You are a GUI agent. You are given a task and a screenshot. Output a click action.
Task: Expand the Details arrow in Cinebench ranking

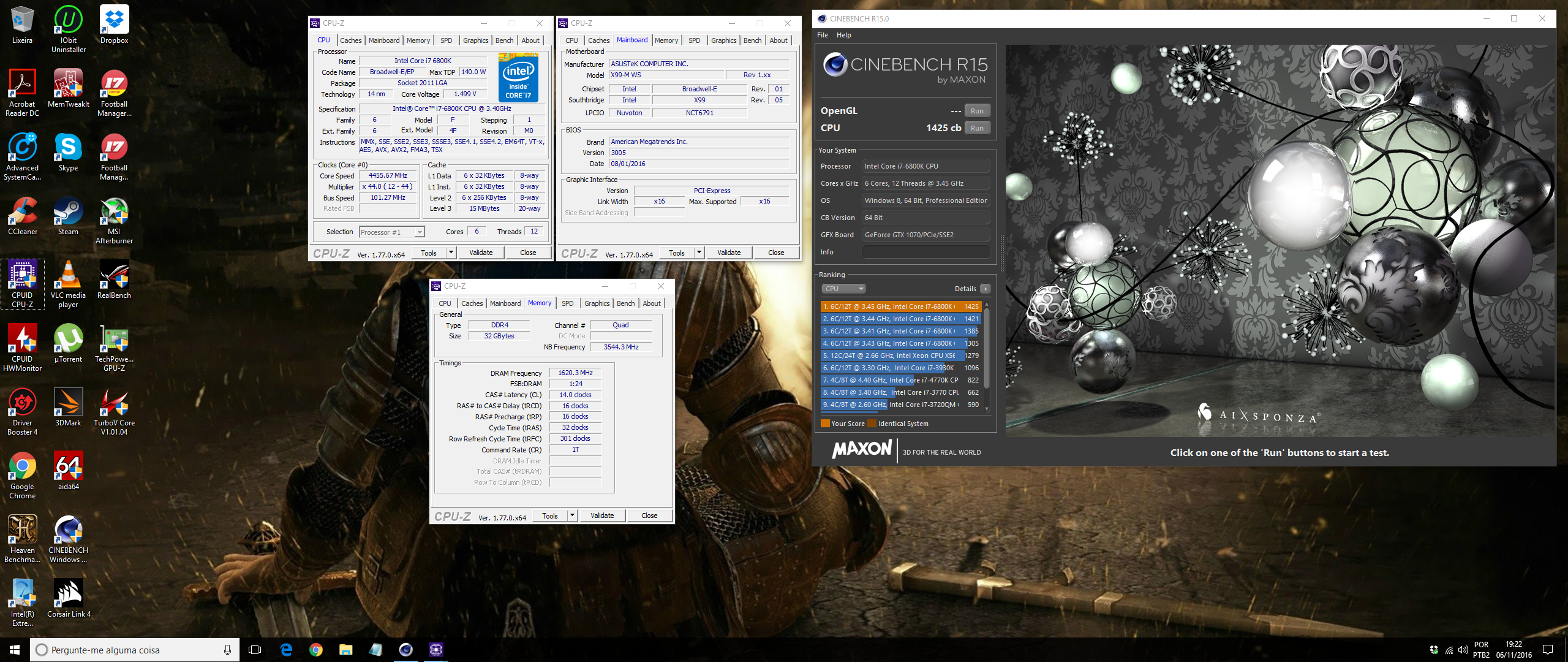[985, 289]
